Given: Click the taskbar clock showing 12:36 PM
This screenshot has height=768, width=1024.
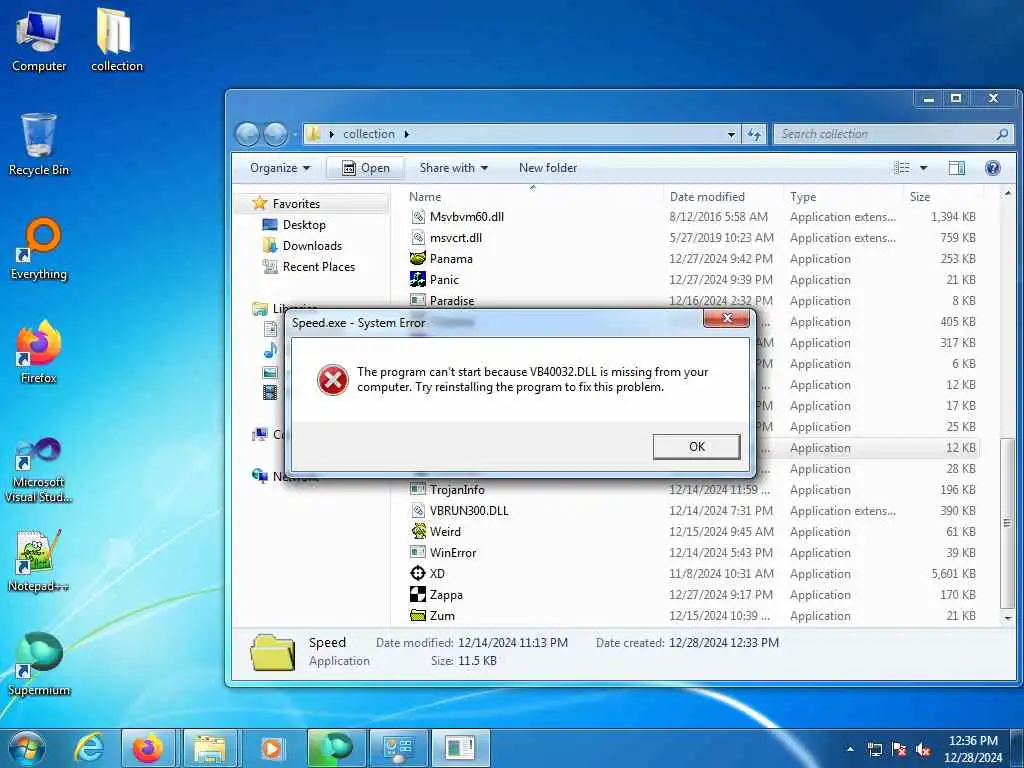Looking at the screenshot, I should (972, 749).
